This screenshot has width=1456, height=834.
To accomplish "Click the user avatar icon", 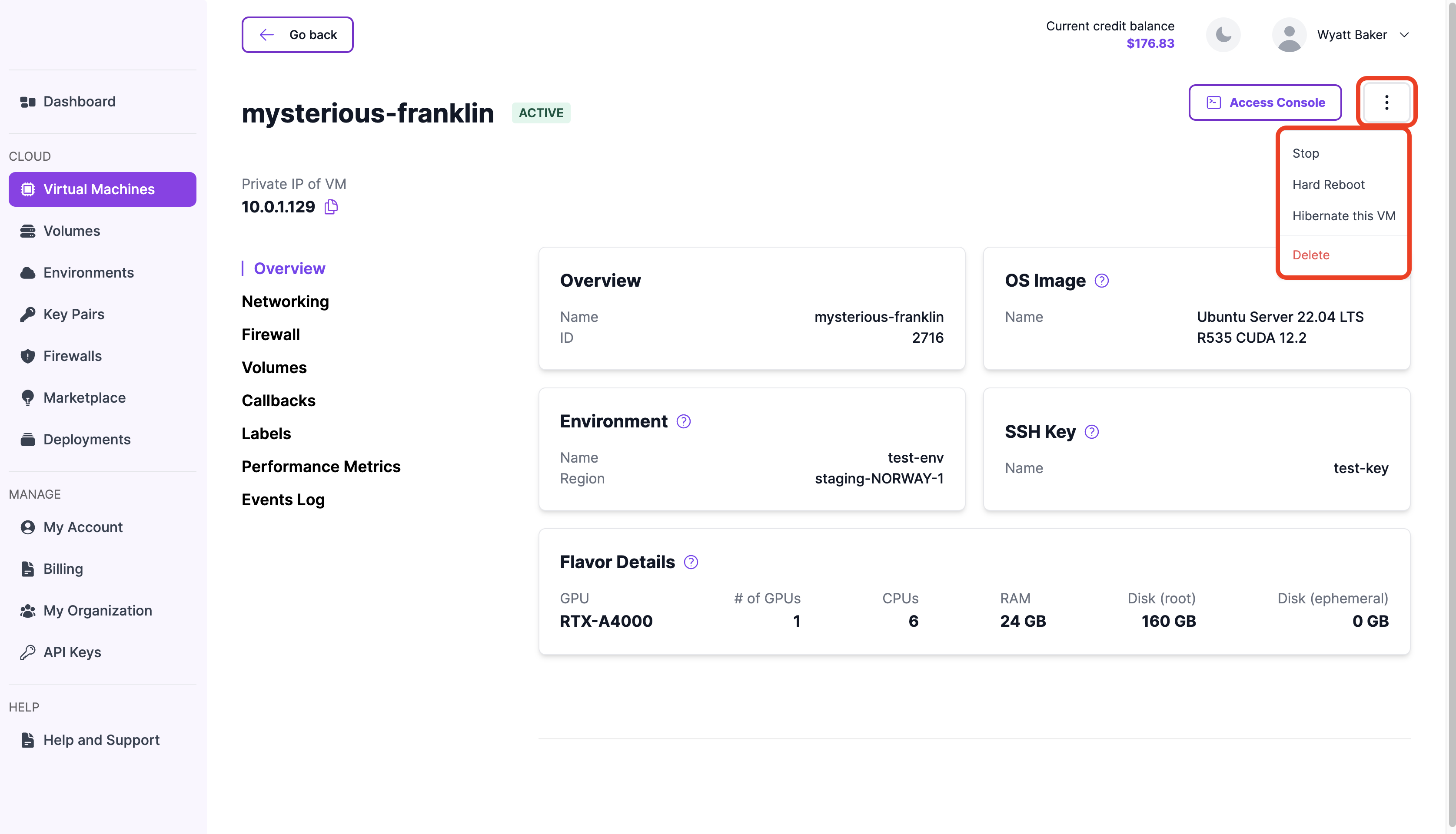I will 1289,35.
